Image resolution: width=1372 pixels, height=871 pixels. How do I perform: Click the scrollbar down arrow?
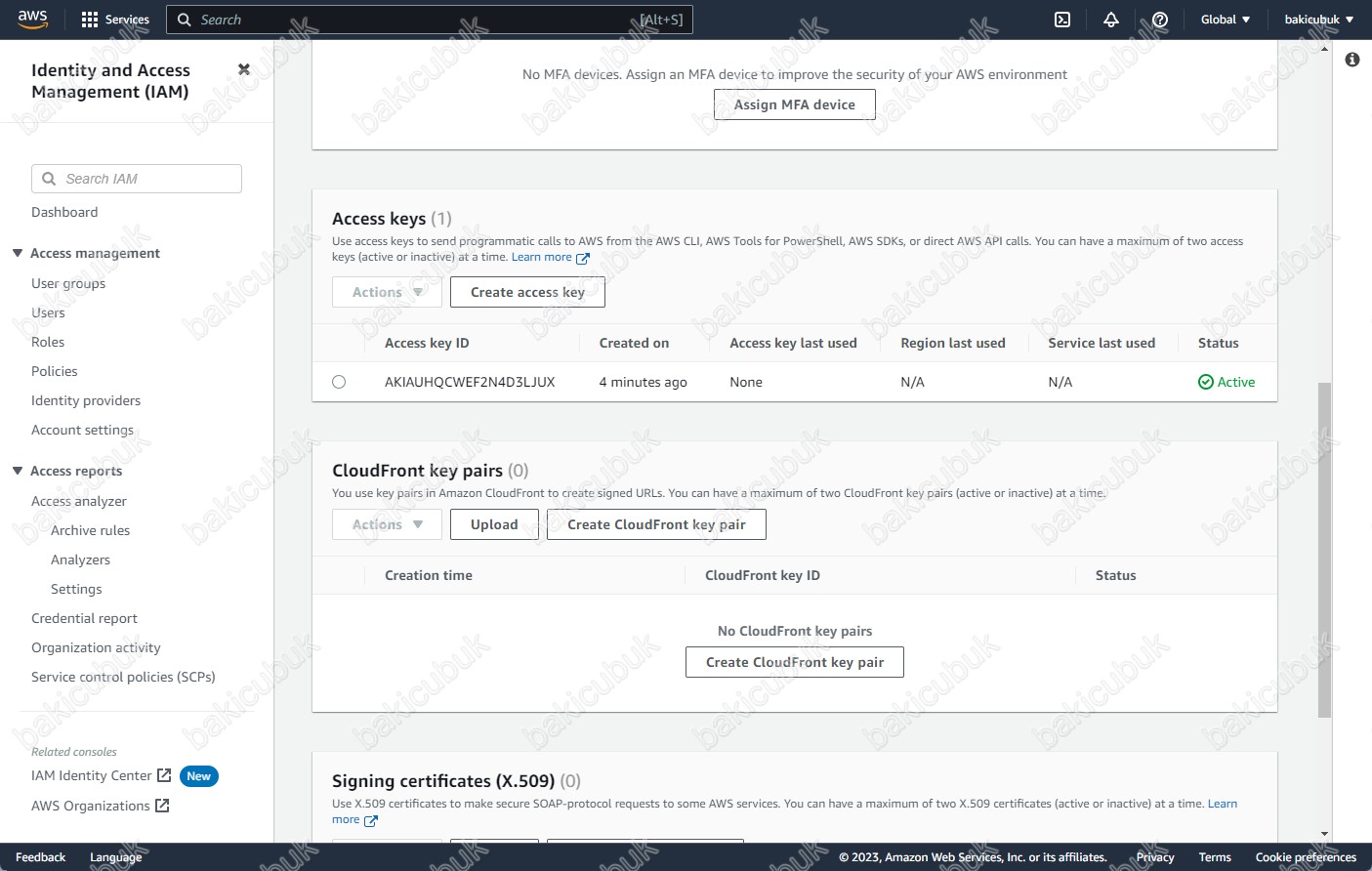(1324, 834)
